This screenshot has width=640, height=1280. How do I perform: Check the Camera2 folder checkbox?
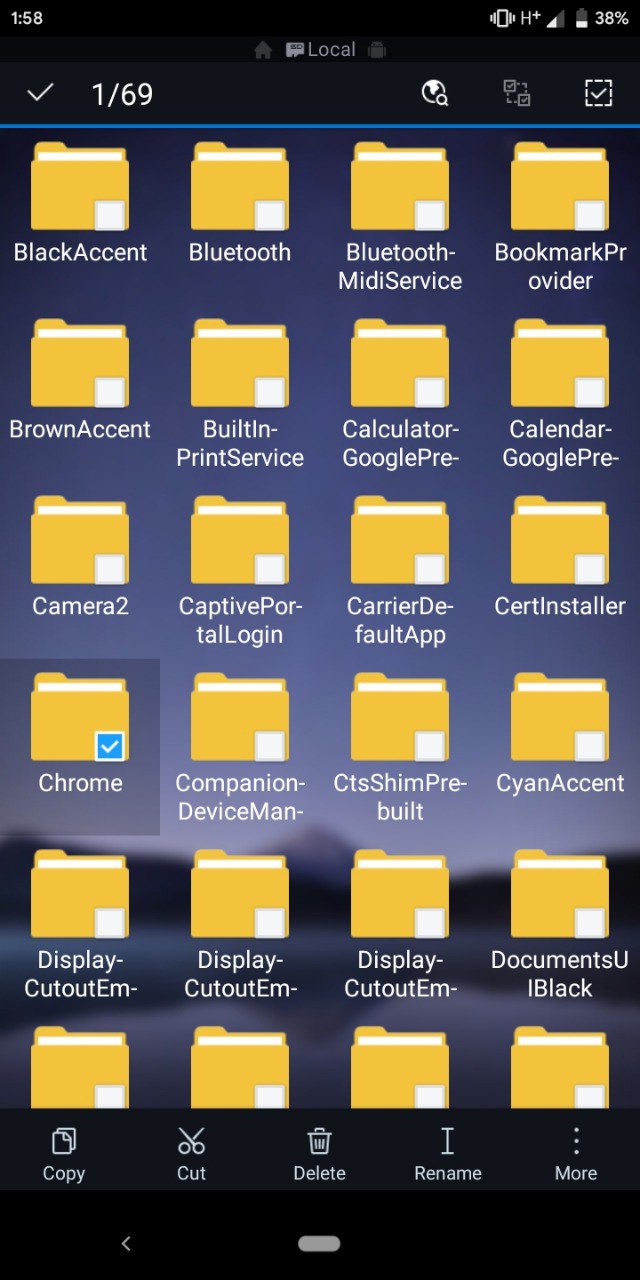pos(110,569)
